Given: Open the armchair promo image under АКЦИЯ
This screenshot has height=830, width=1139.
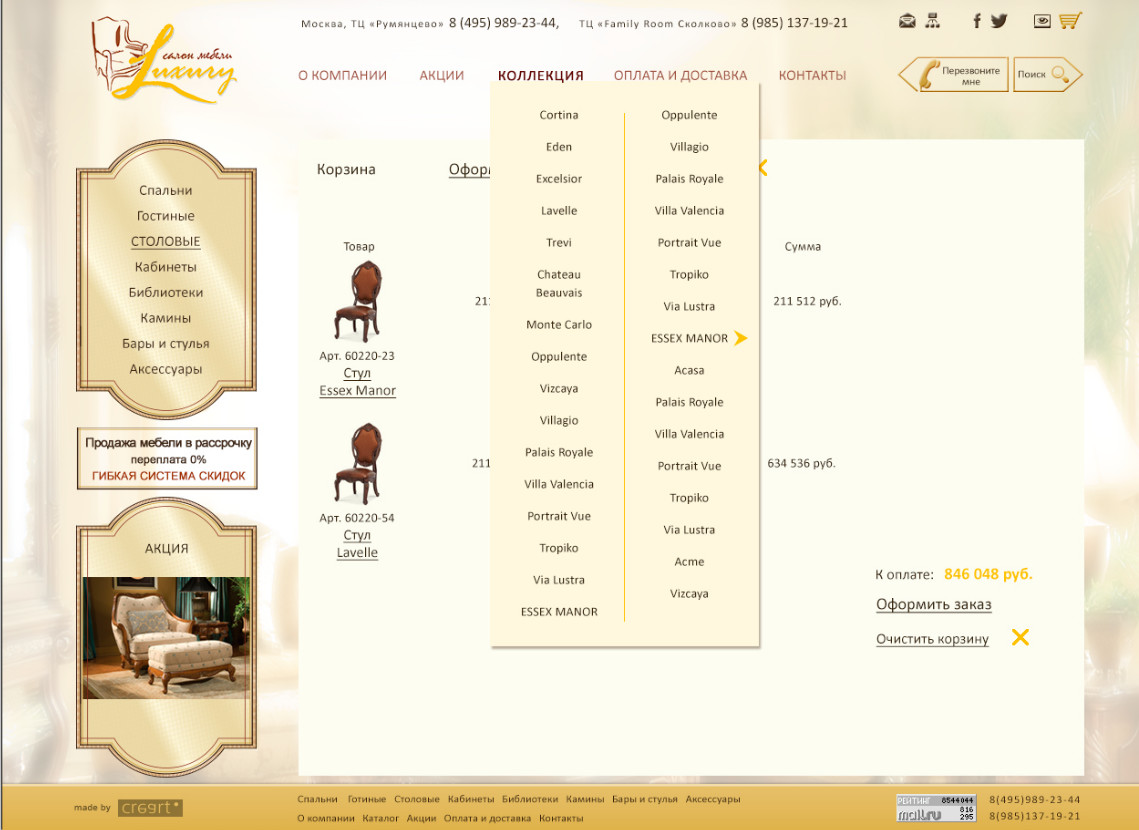Looking at the screenshot, I should coord(166,638).
